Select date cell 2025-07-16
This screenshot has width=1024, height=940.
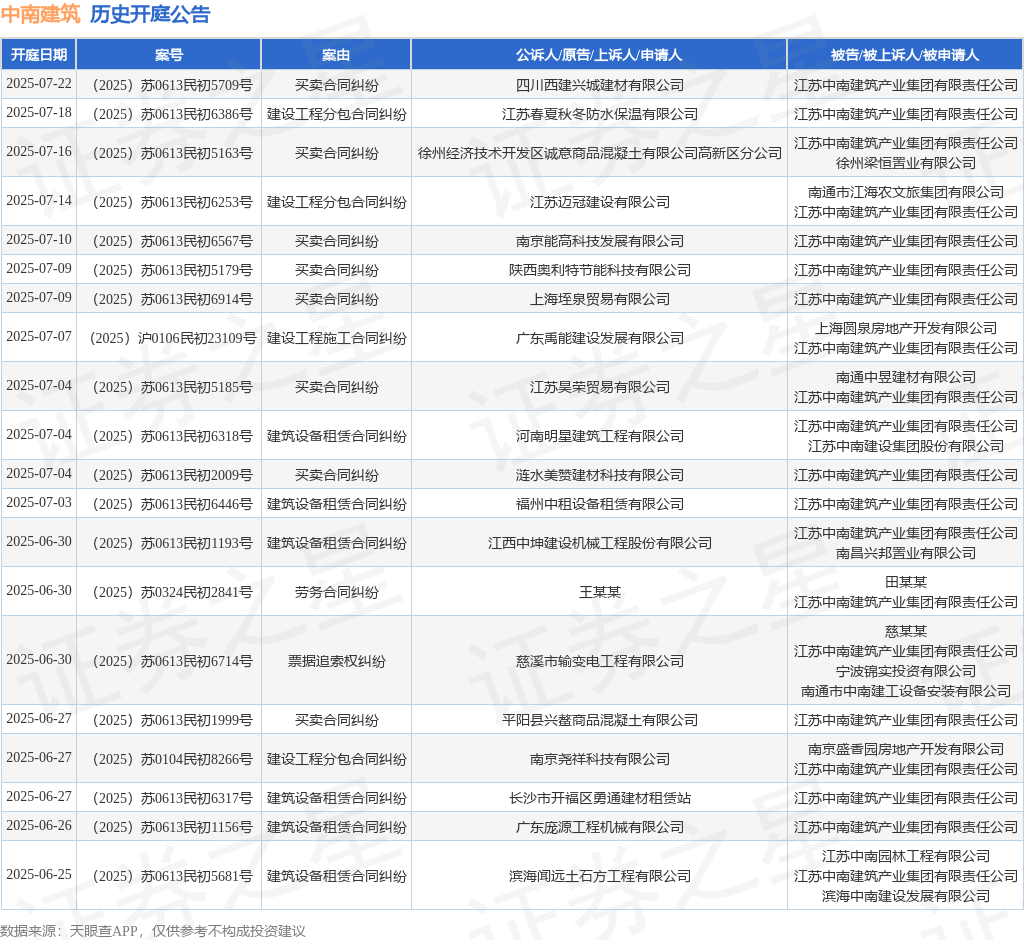39,152
